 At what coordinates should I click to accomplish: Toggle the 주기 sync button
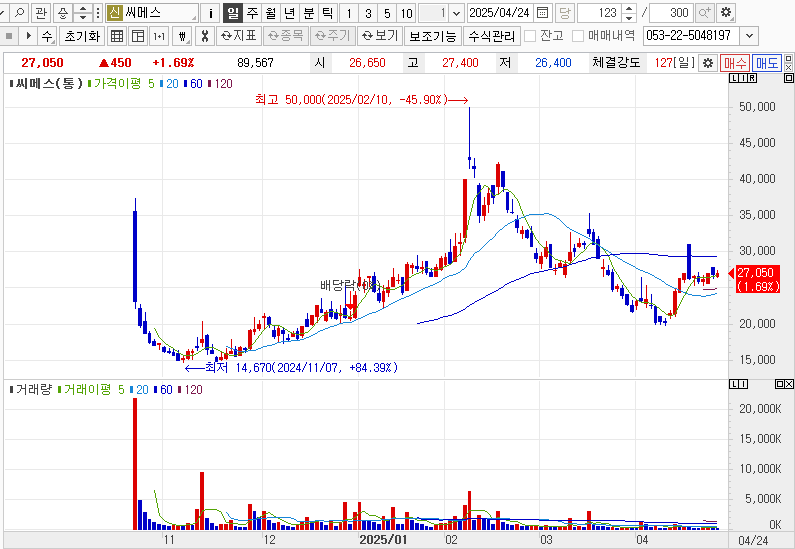click(x=333, y=36)
